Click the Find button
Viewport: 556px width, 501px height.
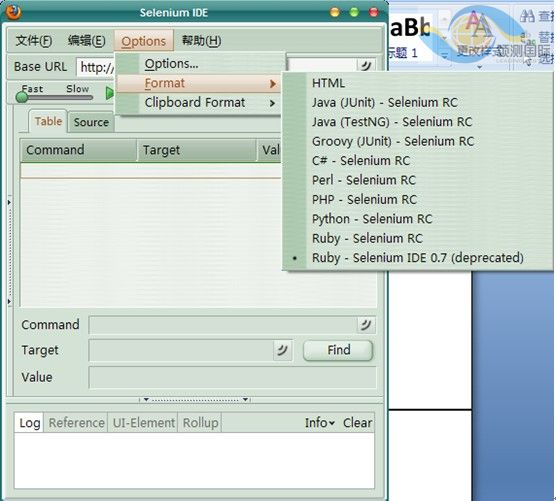(338, 350)
